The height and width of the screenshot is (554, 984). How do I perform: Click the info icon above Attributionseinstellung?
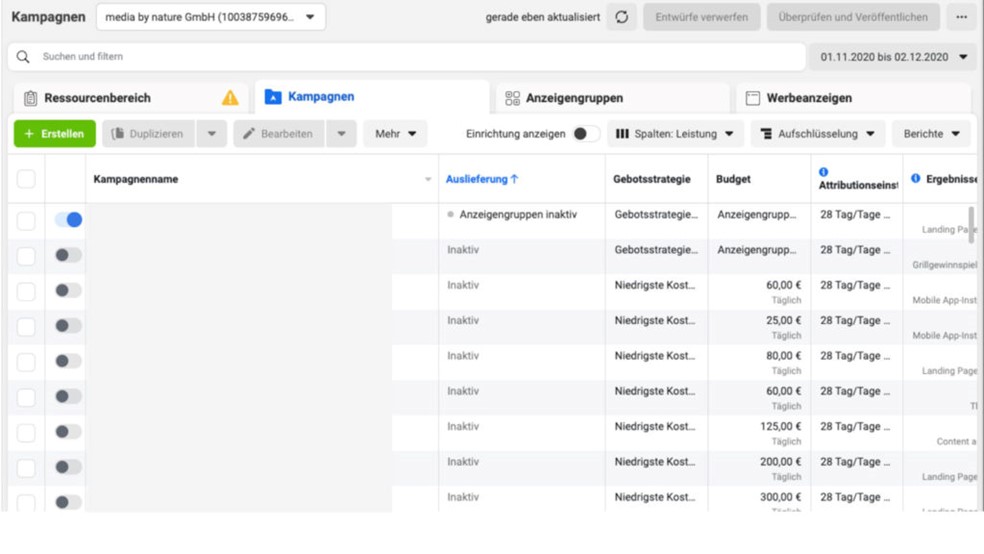(x=823, y=171)
